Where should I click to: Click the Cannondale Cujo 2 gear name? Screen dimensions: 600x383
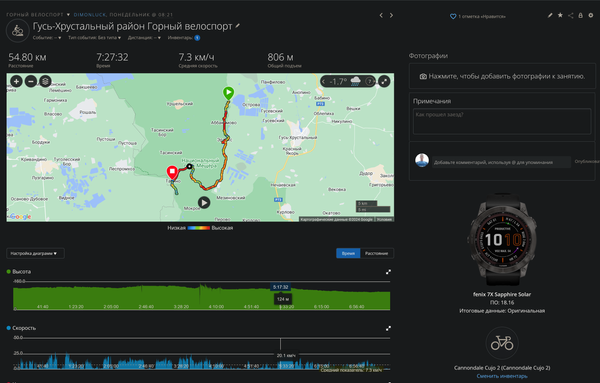click(x=502, y=368)
